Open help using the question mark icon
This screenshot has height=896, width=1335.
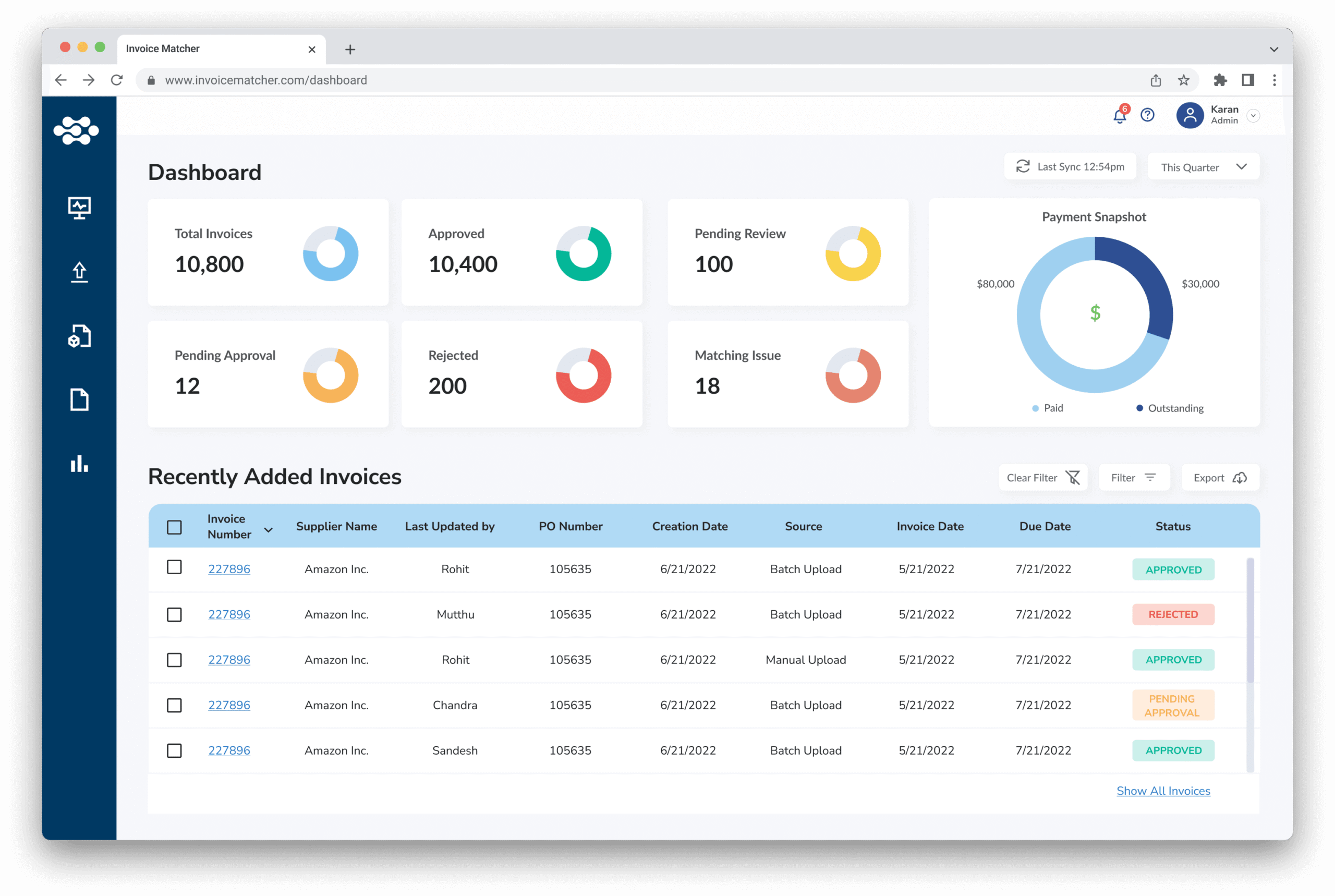(x=1148, y=115)
